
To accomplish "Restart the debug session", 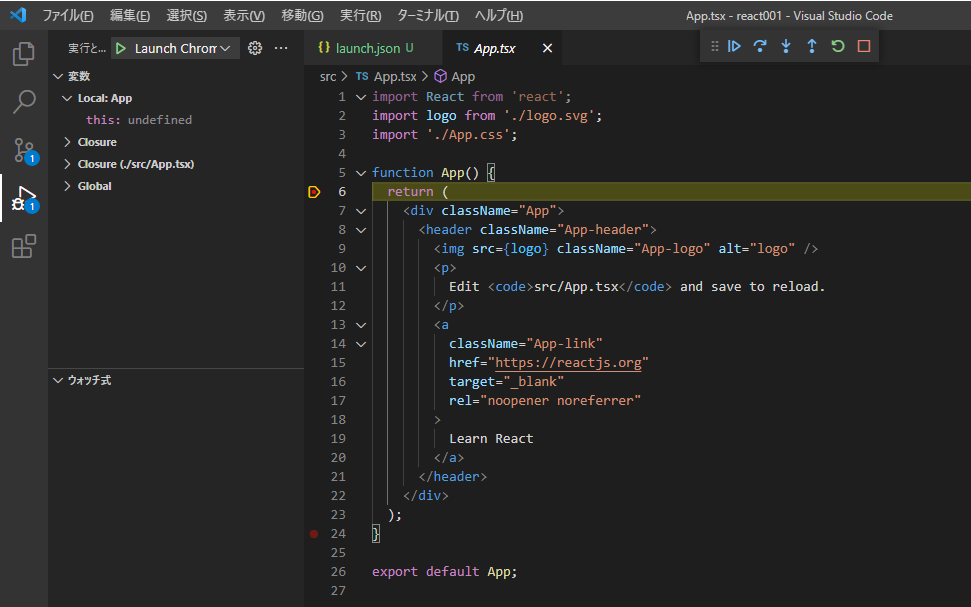I will pyautogui.click(x=838, y=46).
